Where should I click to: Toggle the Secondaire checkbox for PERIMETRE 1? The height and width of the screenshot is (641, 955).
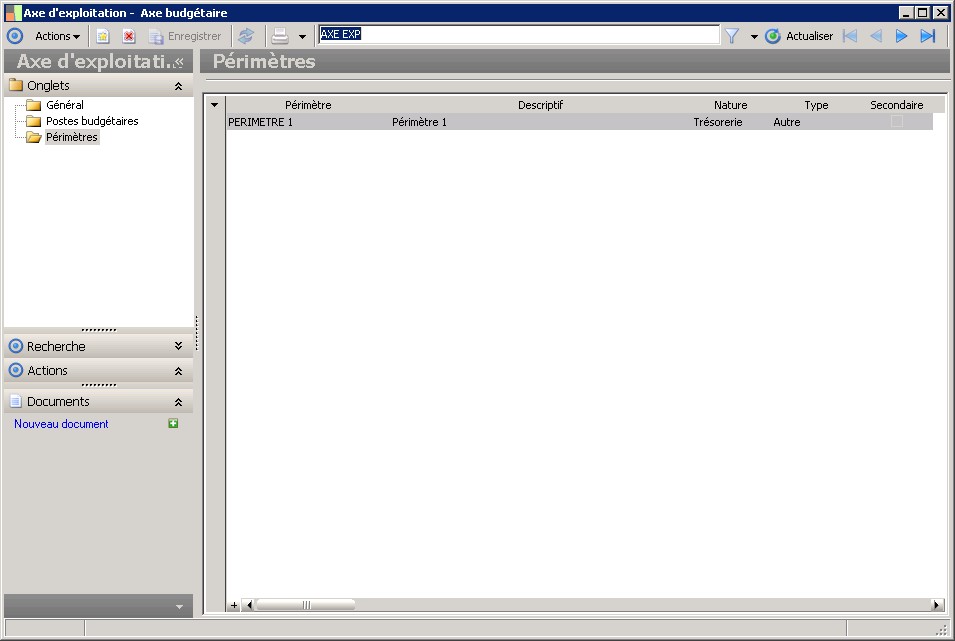897,122
